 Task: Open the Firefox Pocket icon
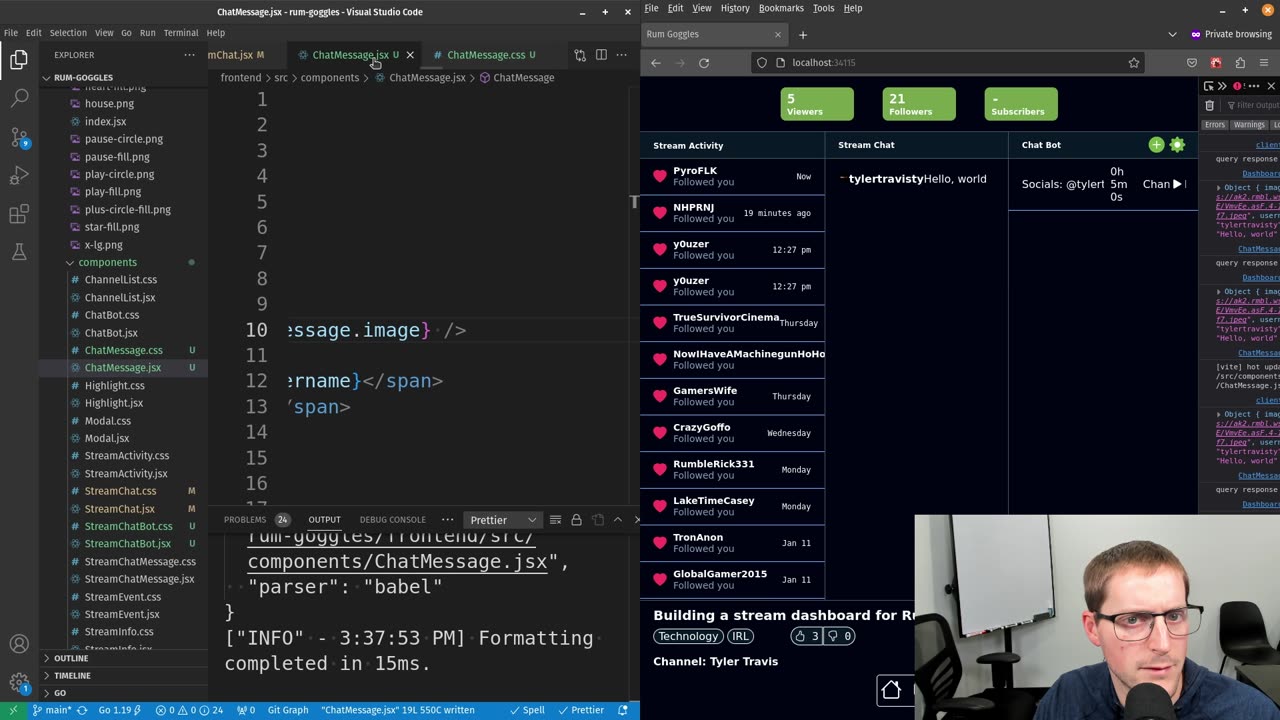point(1192,62)
